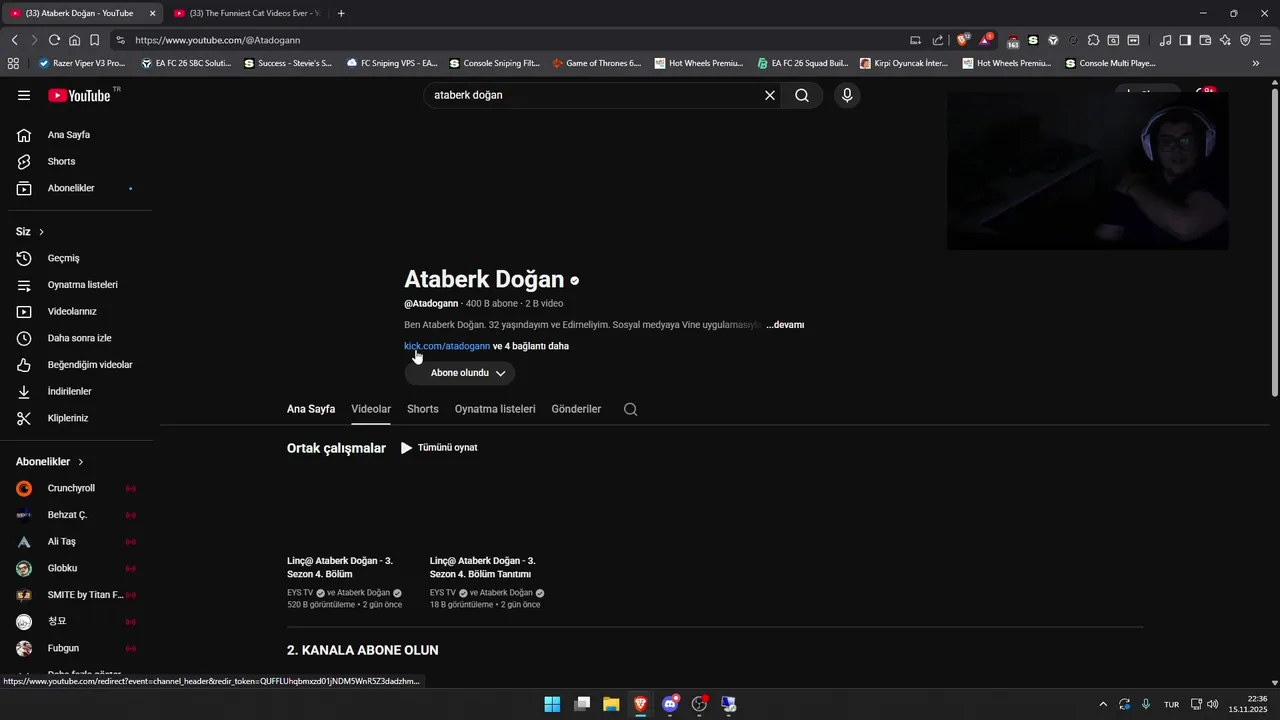Show more bookmarks chevron
1280x720 pixels.
point(1256,63)
